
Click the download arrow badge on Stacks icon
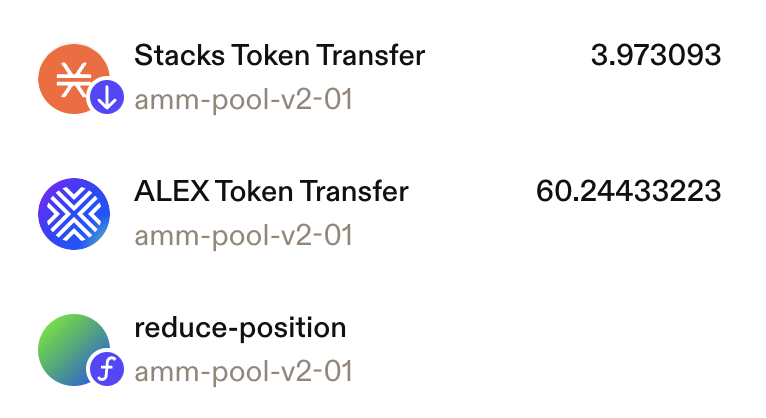[x=107, y=97]
